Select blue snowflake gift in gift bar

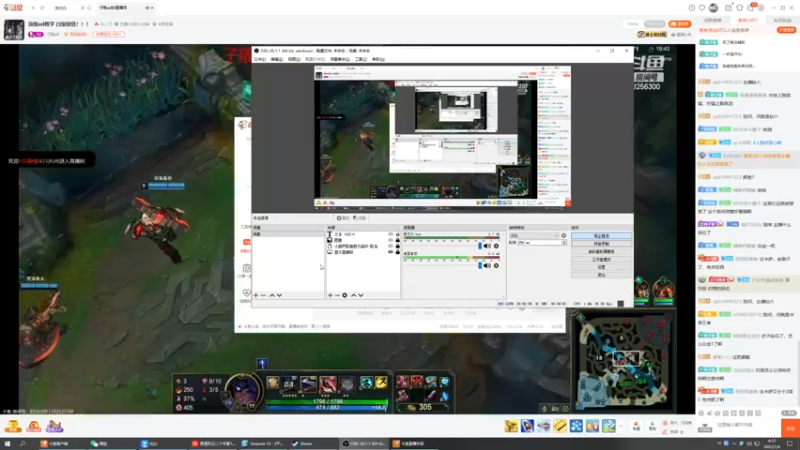(x=577, y=426)
